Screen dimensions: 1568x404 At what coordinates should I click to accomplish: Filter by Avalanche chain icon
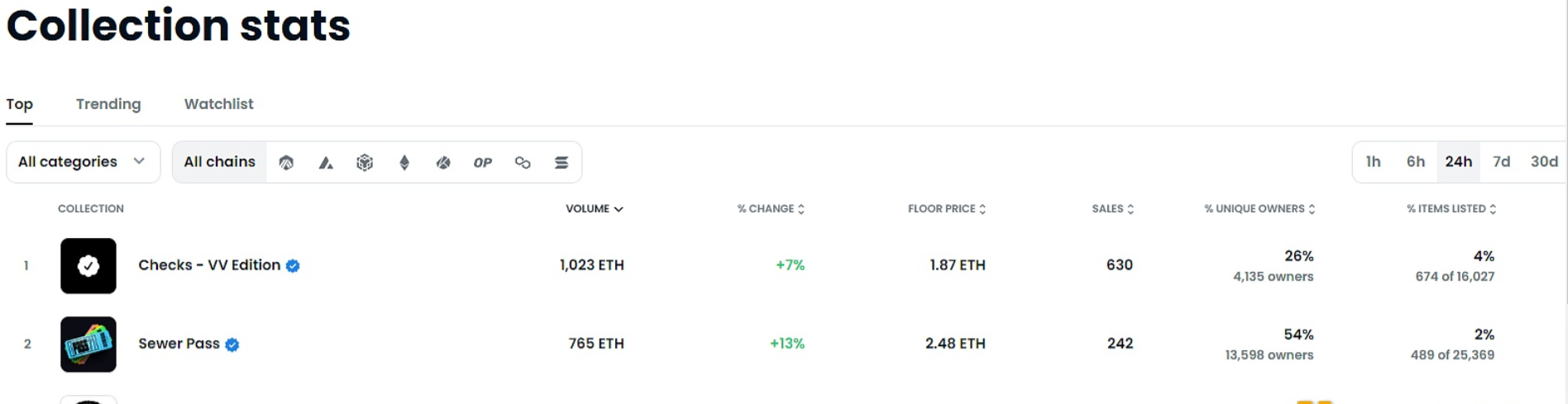click(326, 163)
